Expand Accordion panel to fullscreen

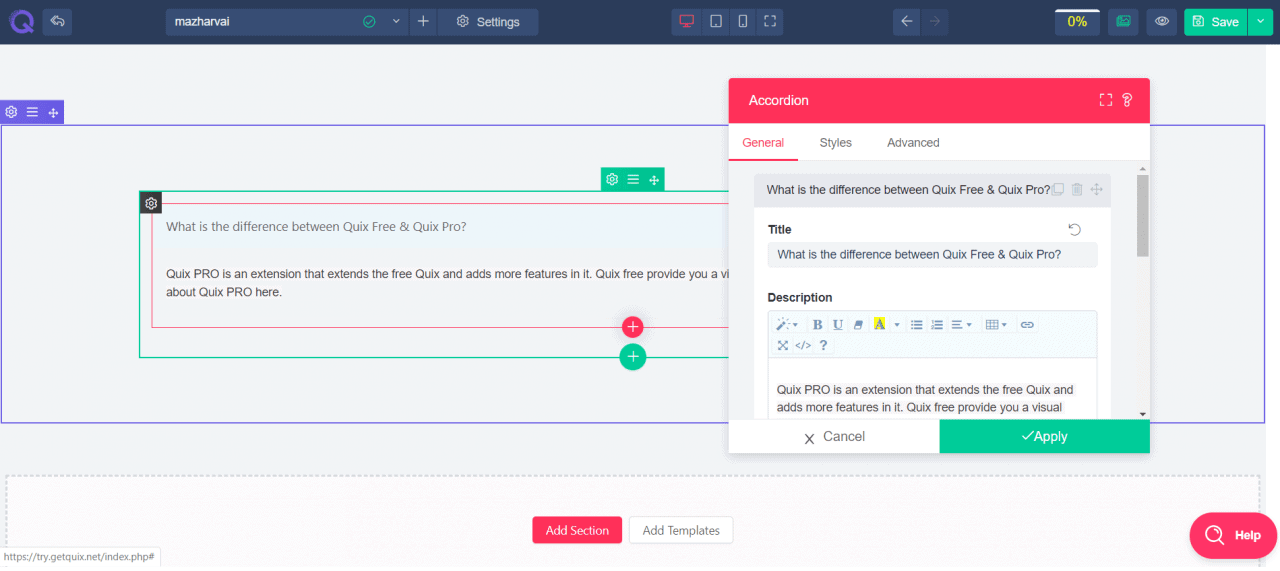tap(1105, 100)
